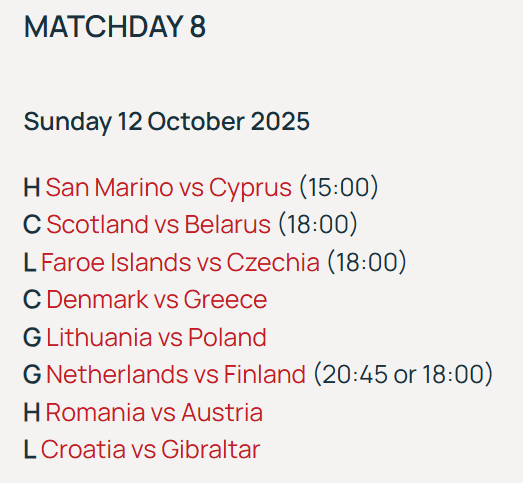This screenshot has width=523, height=483.
Task: Open the San Marino vs Cyprus match link
Action: tap(168, 187)
